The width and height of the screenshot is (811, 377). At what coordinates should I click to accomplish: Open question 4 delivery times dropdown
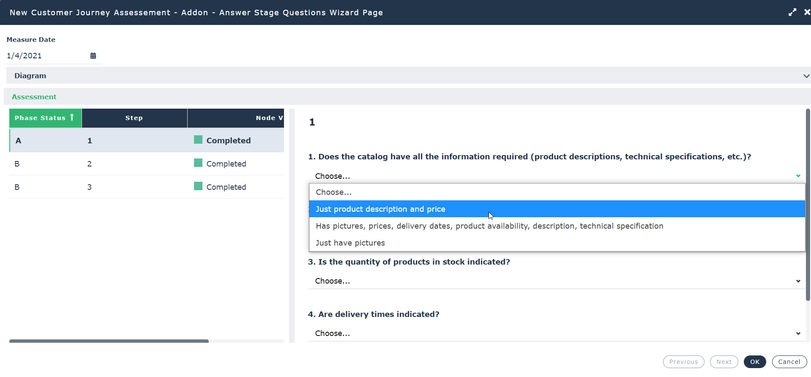click(x=557, y=334)
